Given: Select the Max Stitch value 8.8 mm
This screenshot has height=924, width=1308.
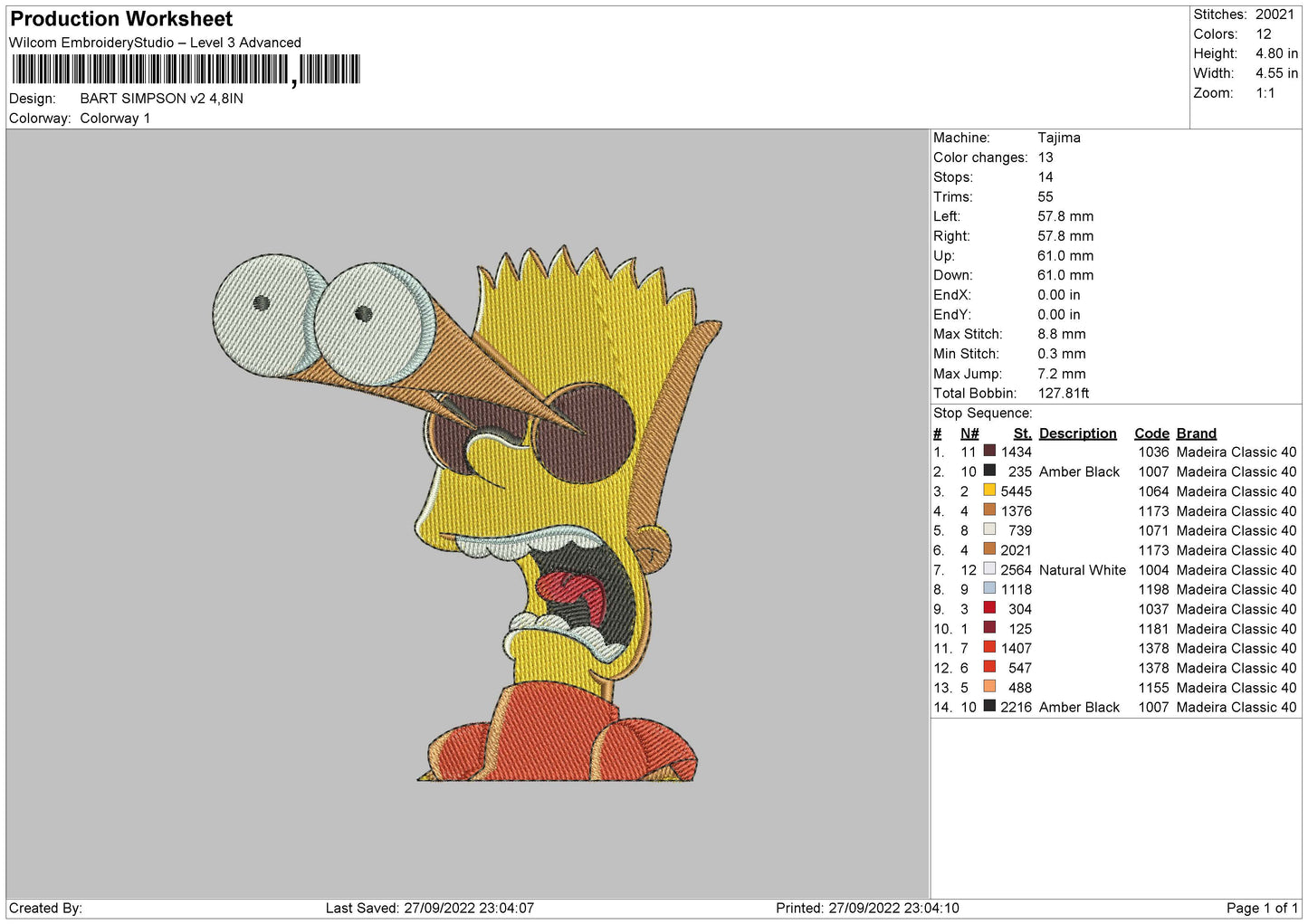Looking at the screenshot, I should [x=1062, y=334].
